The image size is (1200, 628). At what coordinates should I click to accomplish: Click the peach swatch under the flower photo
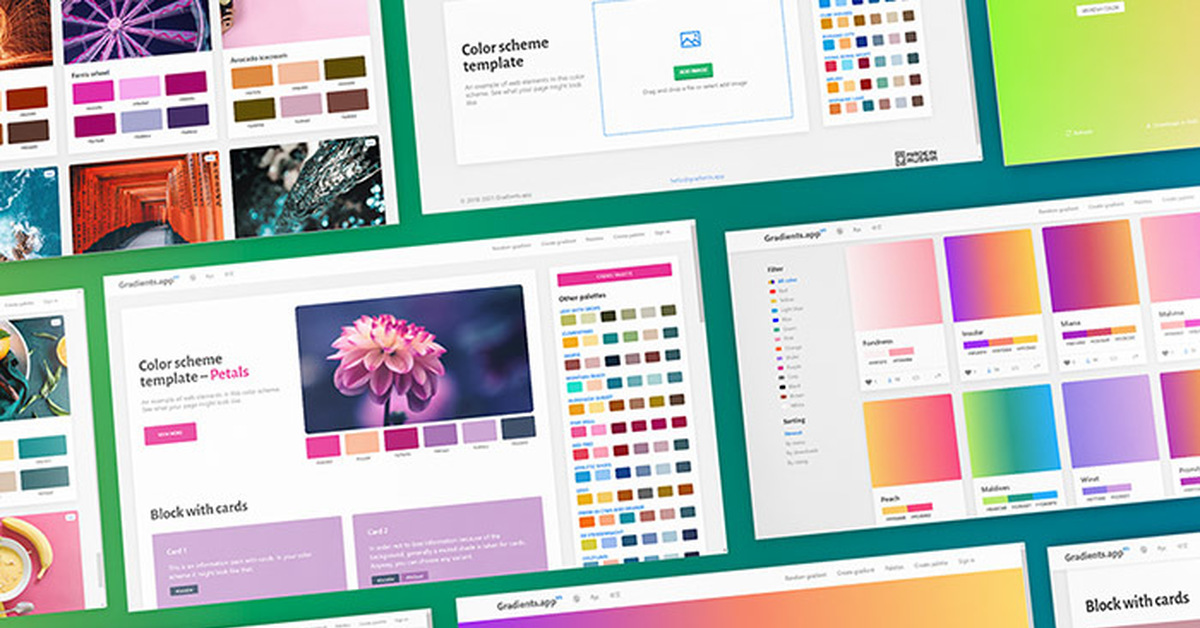coord(362,442)
